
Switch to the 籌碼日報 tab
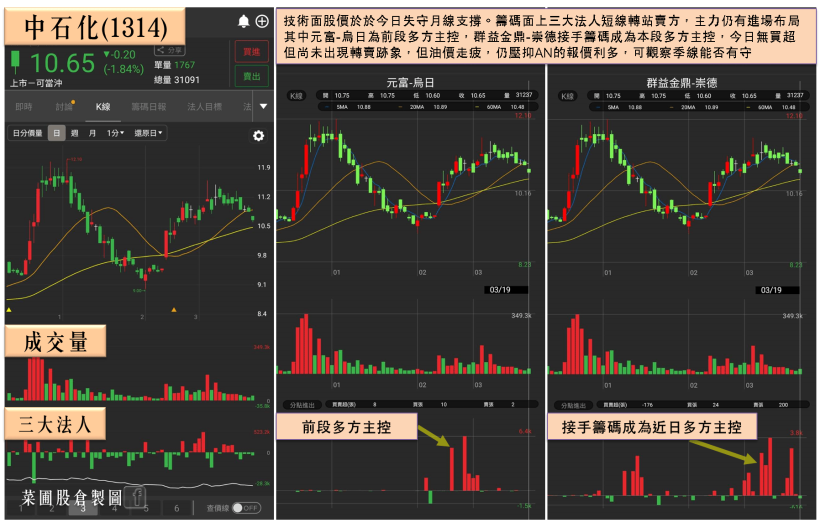pos(149,106)
